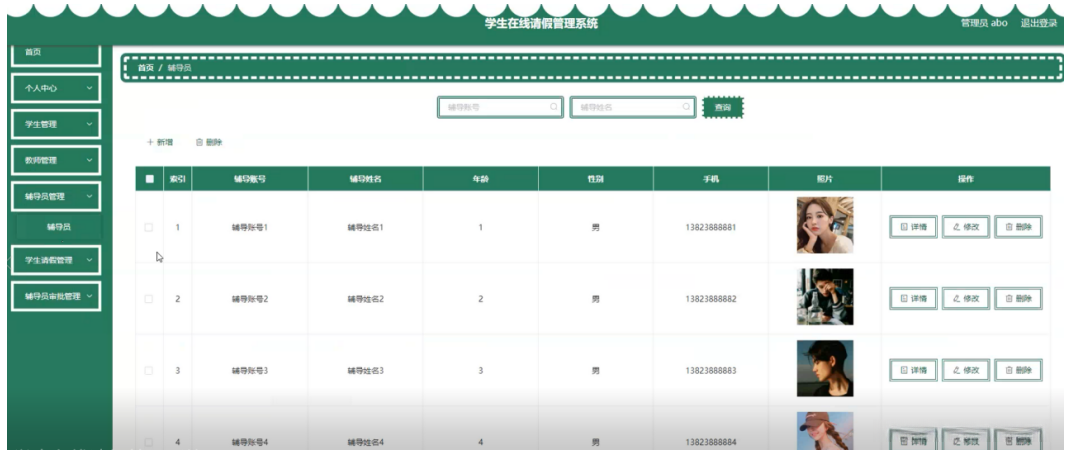Click phone number 13823888882
1065x451 pixels.
click(x=710, y=299)
